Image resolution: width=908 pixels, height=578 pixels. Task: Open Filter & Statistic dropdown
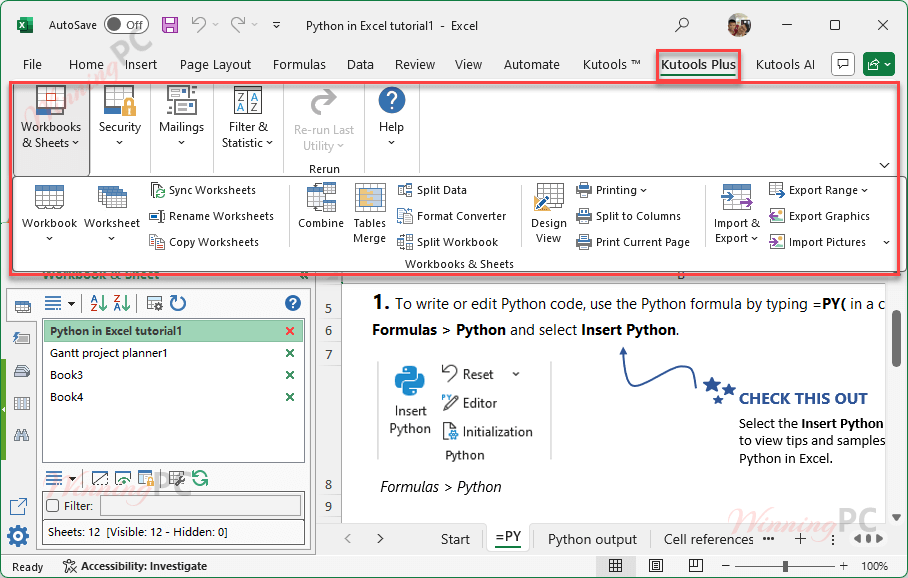click(247, 119)
